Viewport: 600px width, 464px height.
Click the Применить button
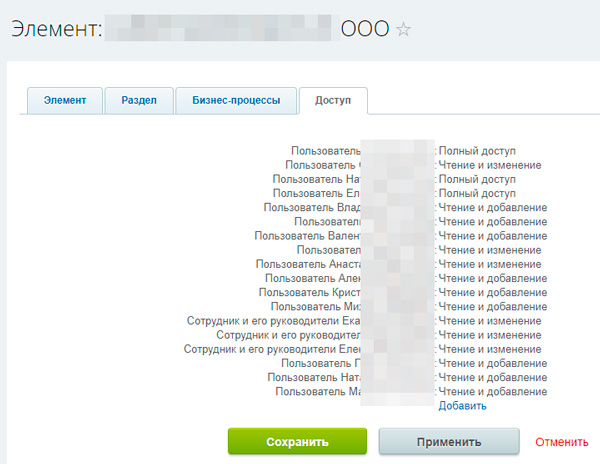click(448, 441)
